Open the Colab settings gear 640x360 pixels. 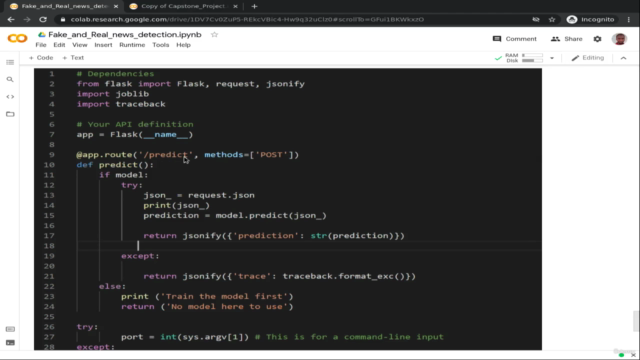click(598, 39)
